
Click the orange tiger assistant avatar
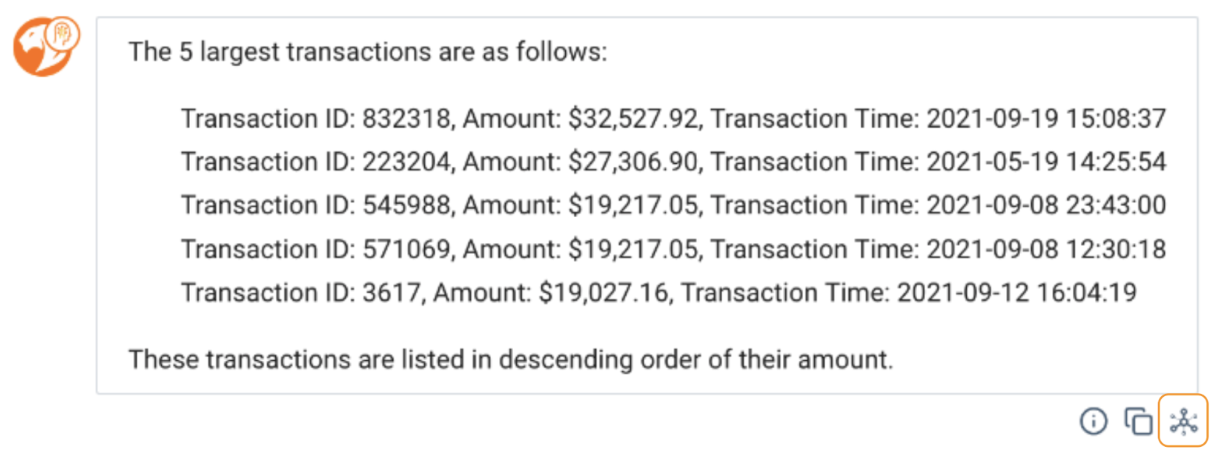click(x=40, y=50)
